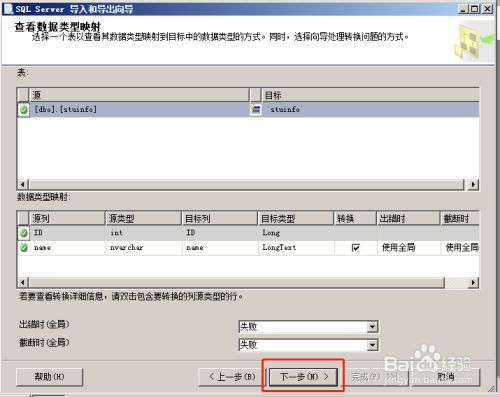
Task: Cancel the wizard with the 取消 button
Action: point(446,377)
